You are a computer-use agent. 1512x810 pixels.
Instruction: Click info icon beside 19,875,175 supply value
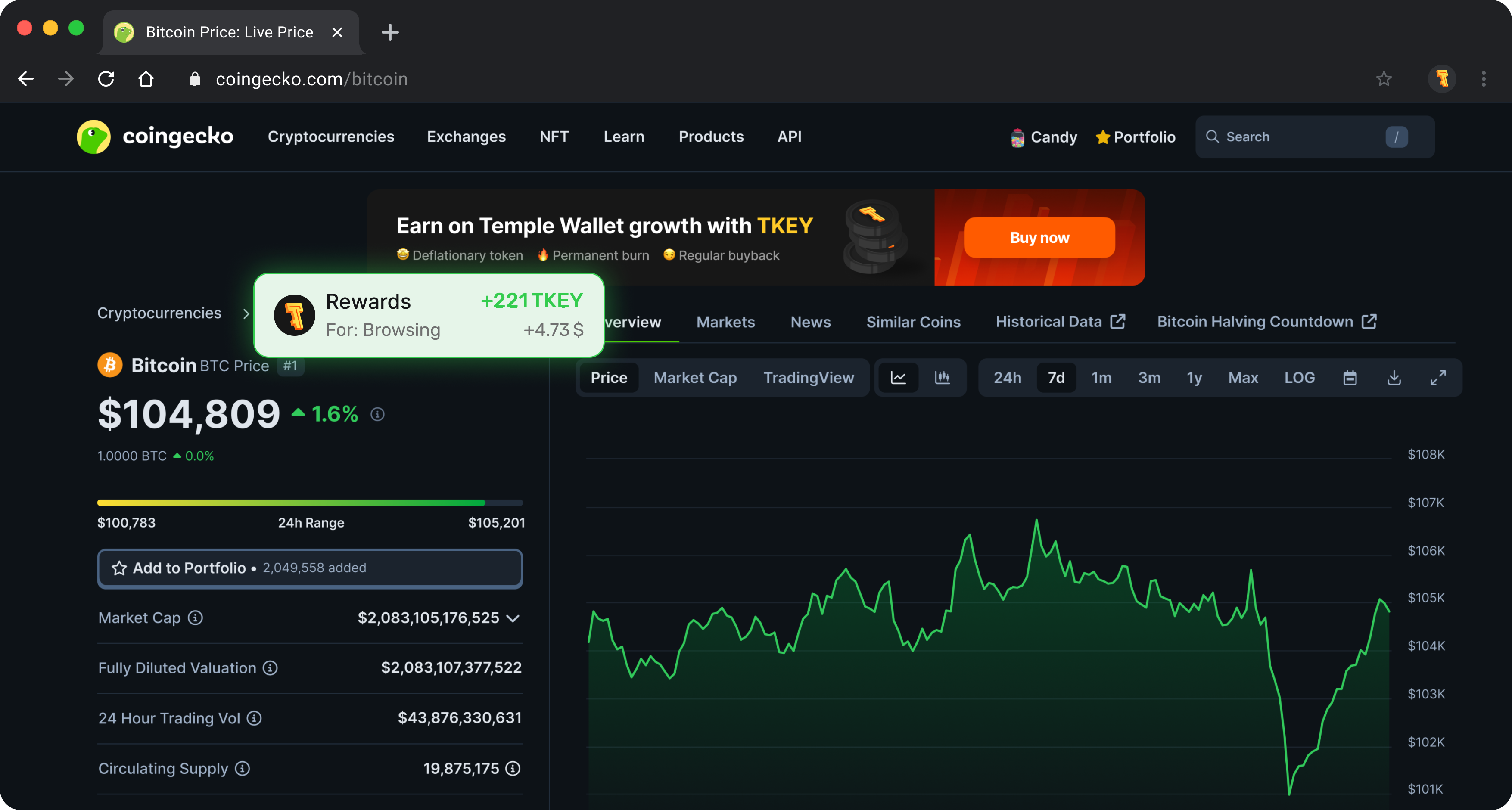(x=513, y=768)
